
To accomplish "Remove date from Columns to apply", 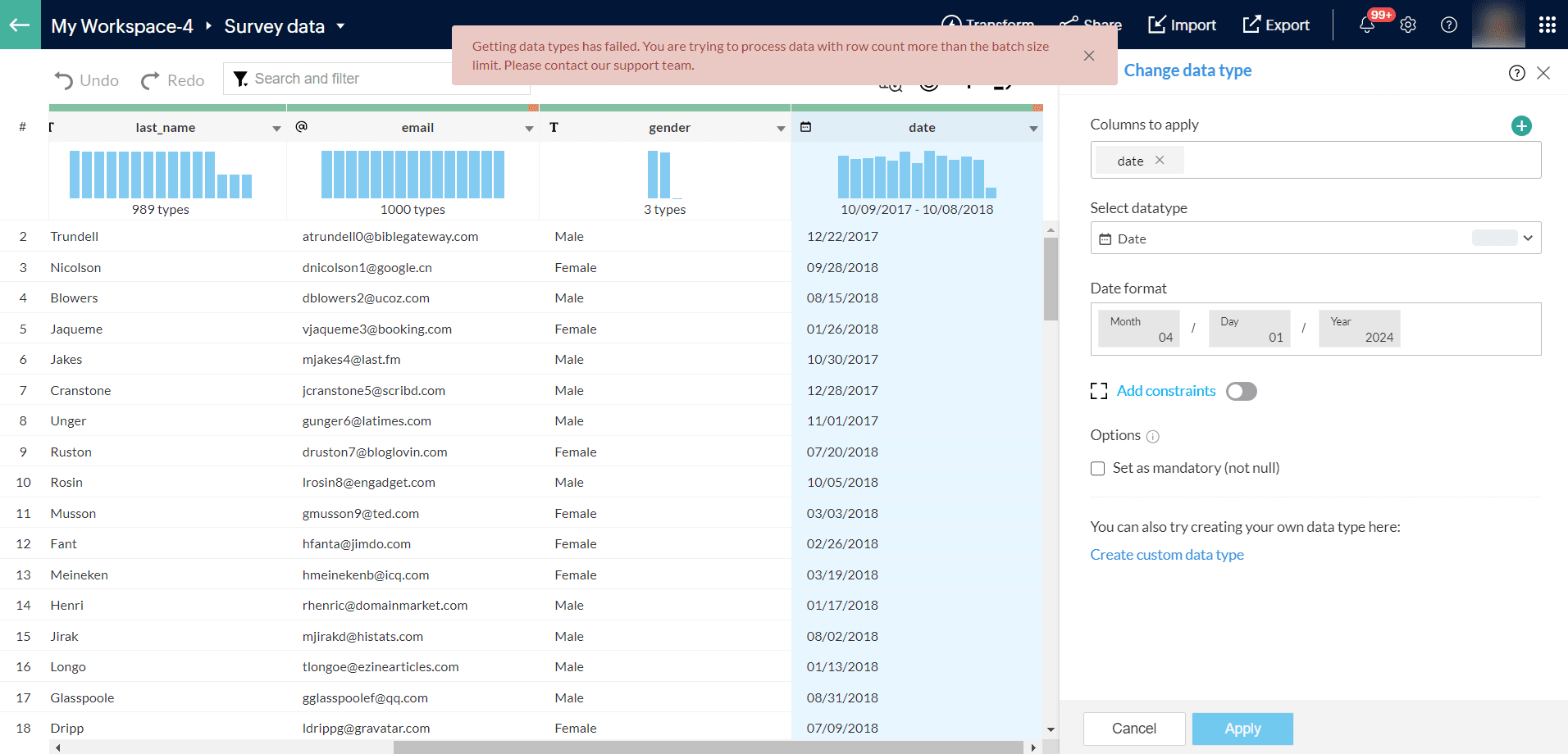I will point(1160,161).
